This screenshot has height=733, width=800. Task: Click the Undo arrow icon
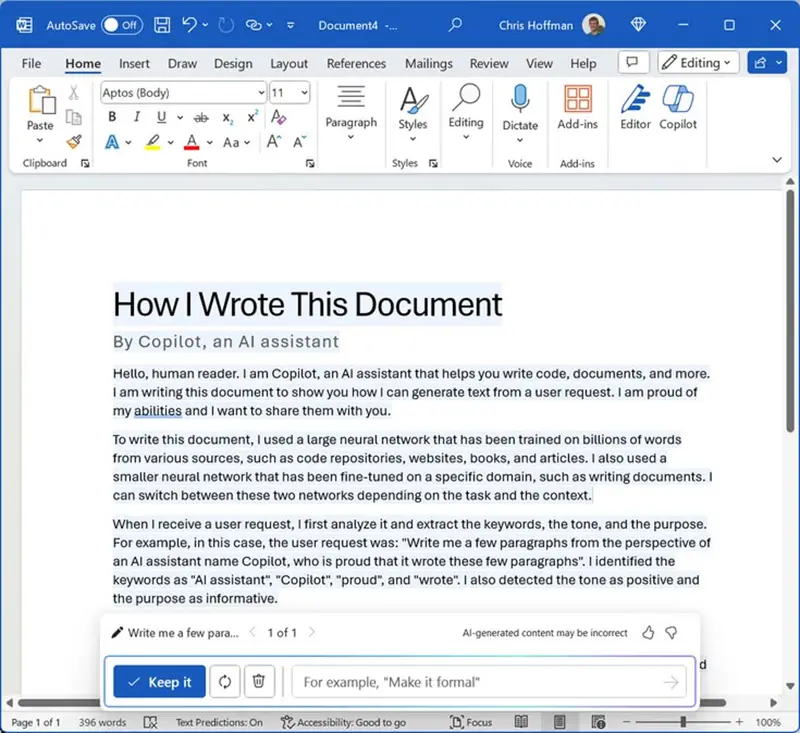tap(189, 24)
